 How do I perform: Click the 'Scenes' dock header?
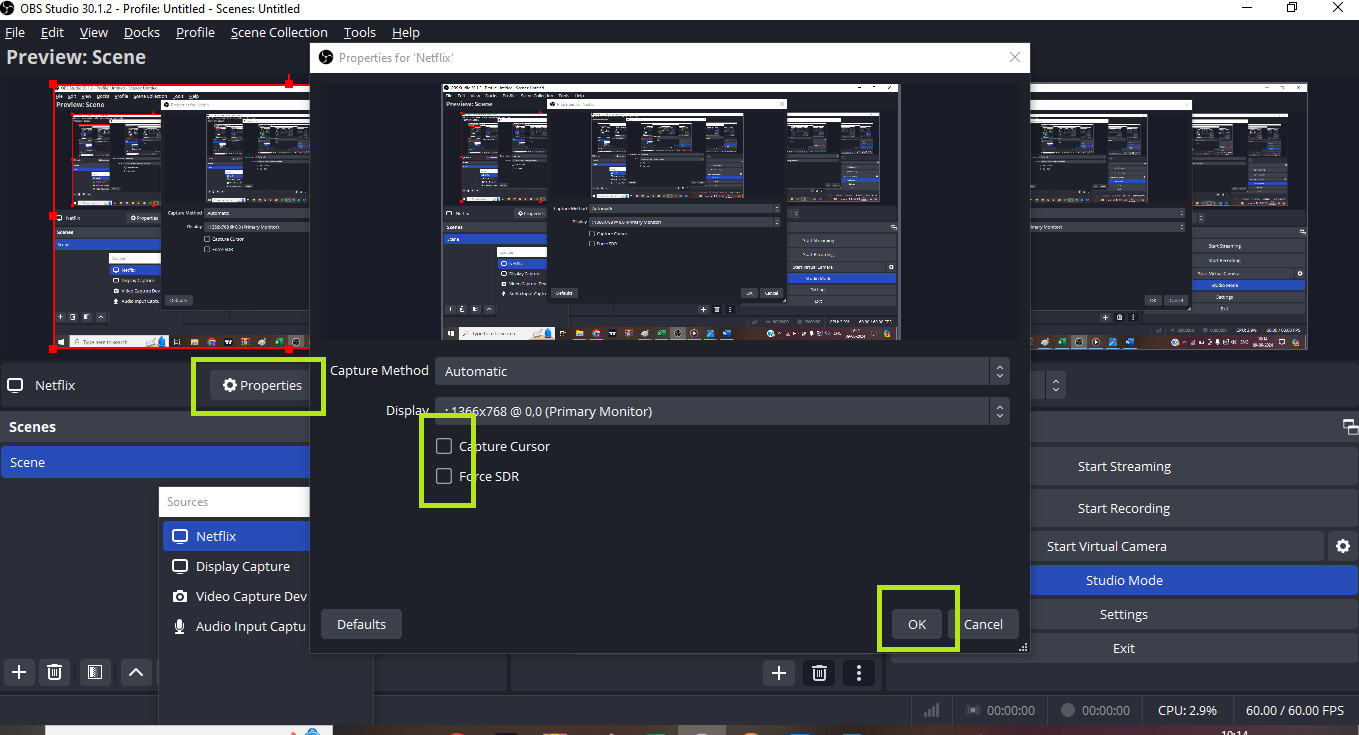pyautogui.click(x=33, y=427)
